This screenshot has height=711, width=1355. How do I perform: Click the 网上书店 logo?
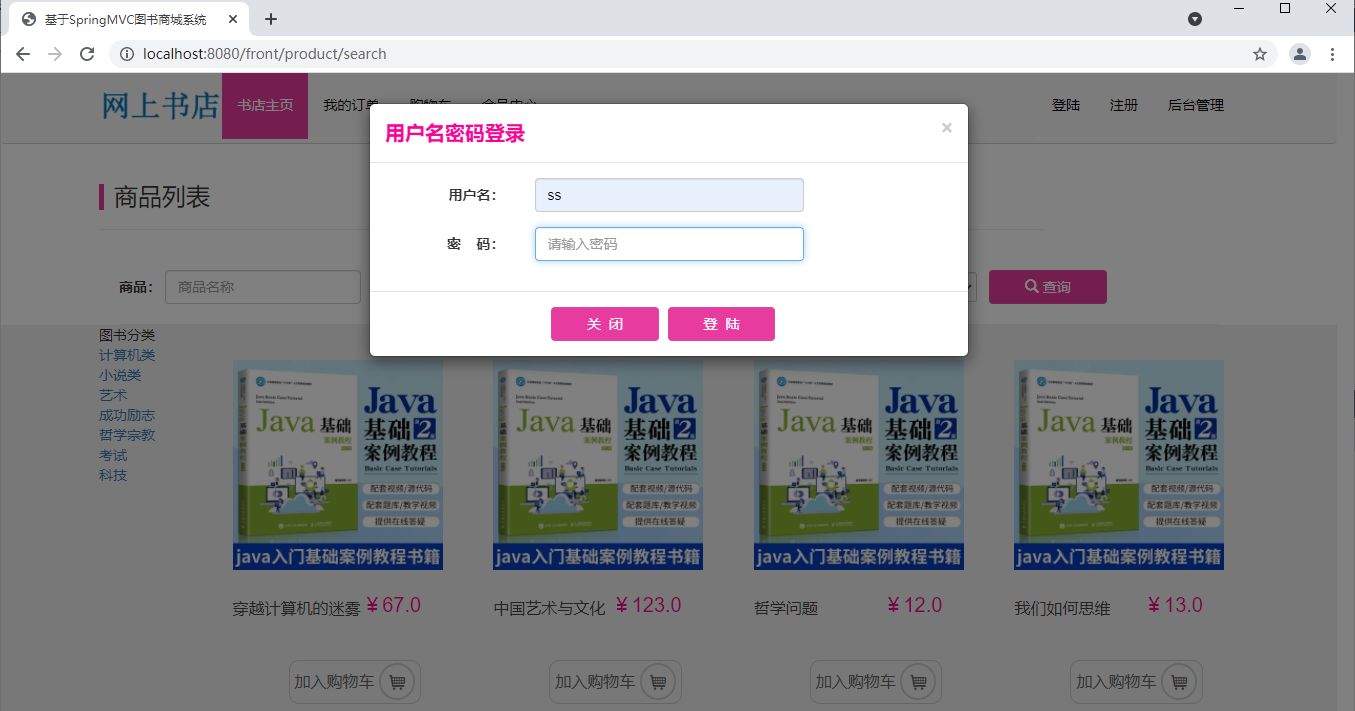pos(160,105)
